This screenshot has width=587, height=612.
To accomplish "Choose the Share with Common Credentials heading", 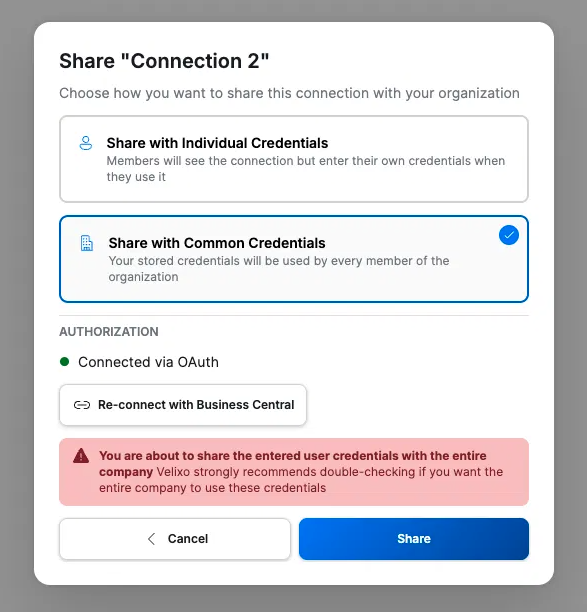I will [217, 243].
